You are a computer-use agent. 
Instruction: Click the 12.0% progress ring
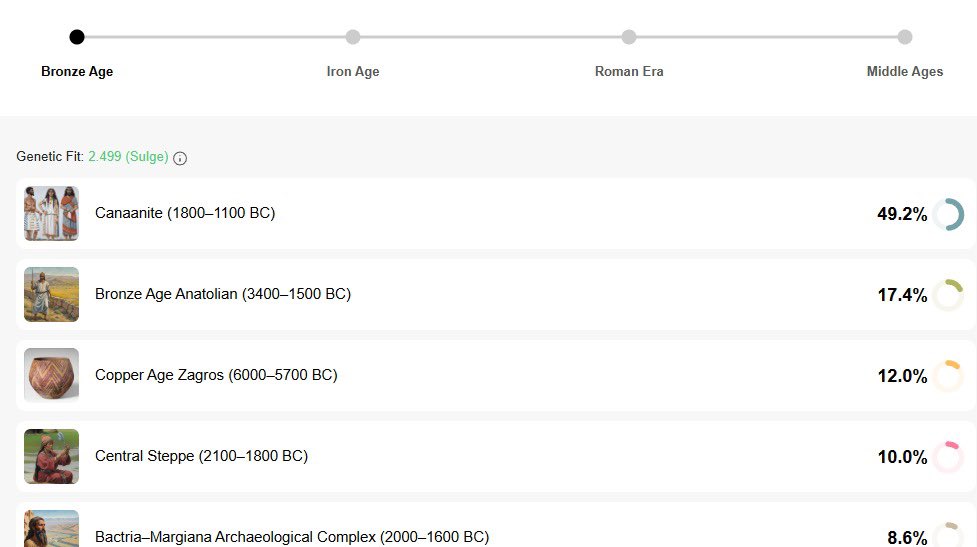(948, 376)
